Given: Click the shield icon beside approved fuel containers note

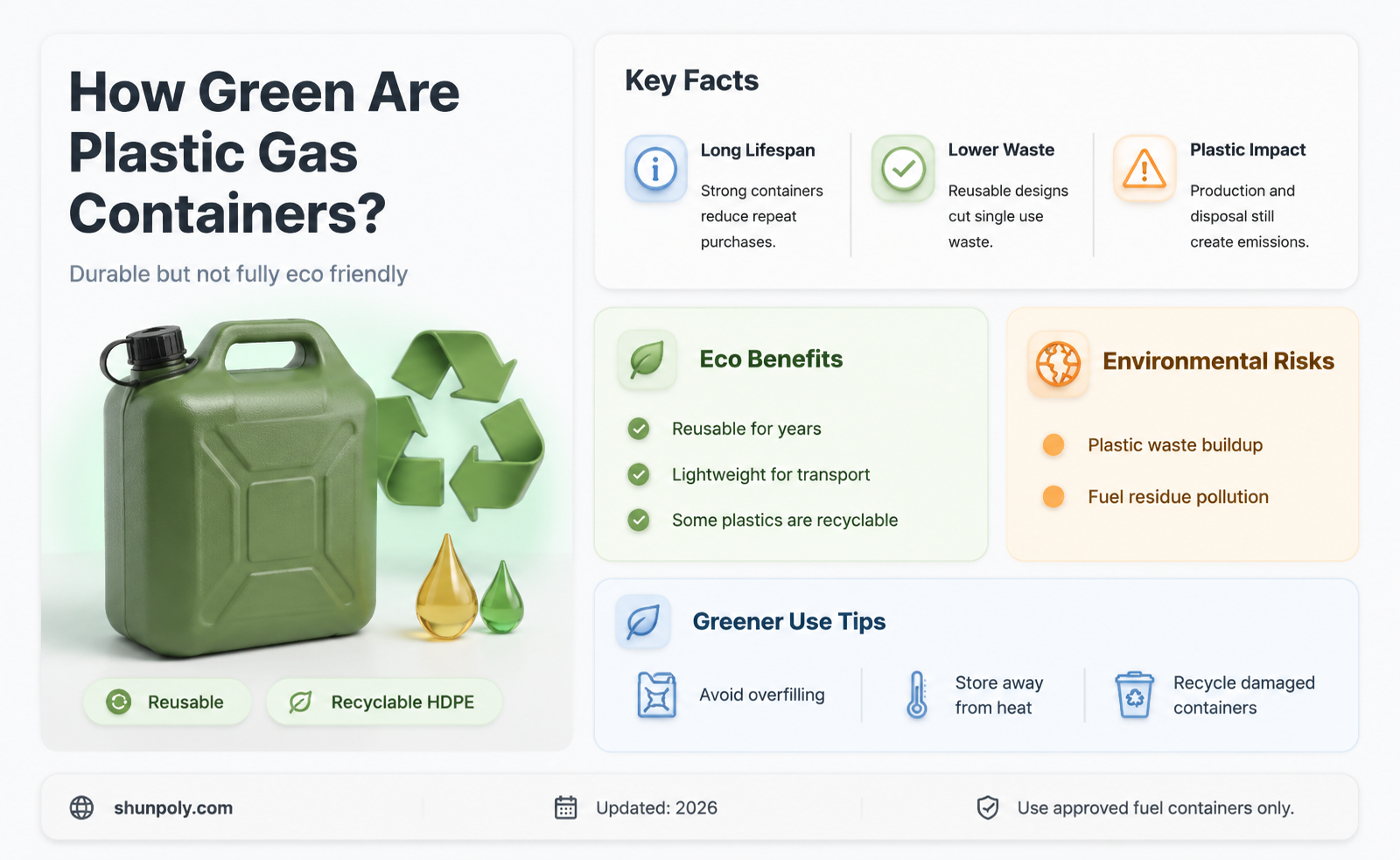Looking at the screenshot, I should (988, 808).
